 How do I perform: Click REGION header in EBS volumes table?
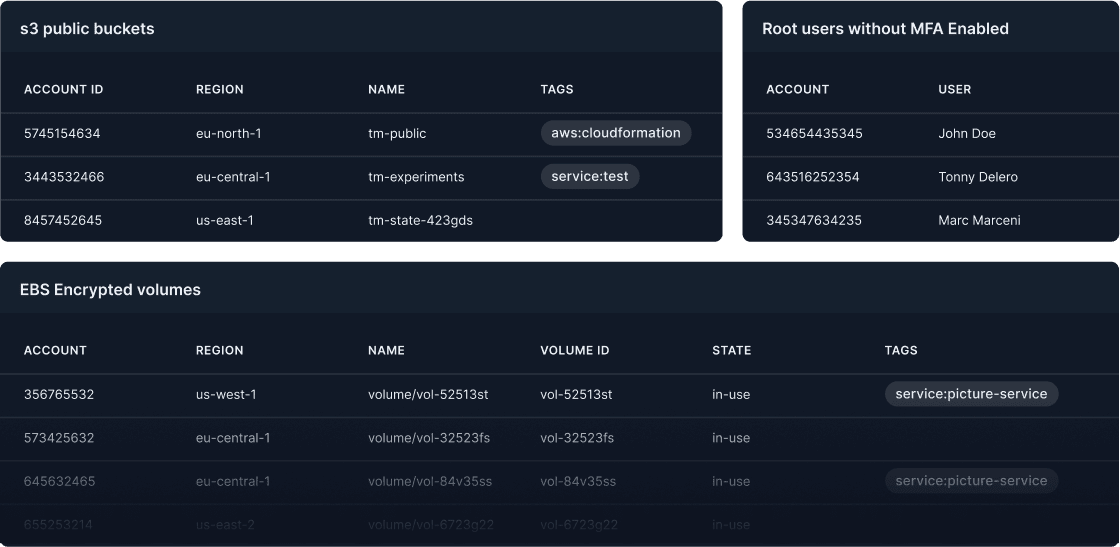pyautogui.click(x=220, y=351)
